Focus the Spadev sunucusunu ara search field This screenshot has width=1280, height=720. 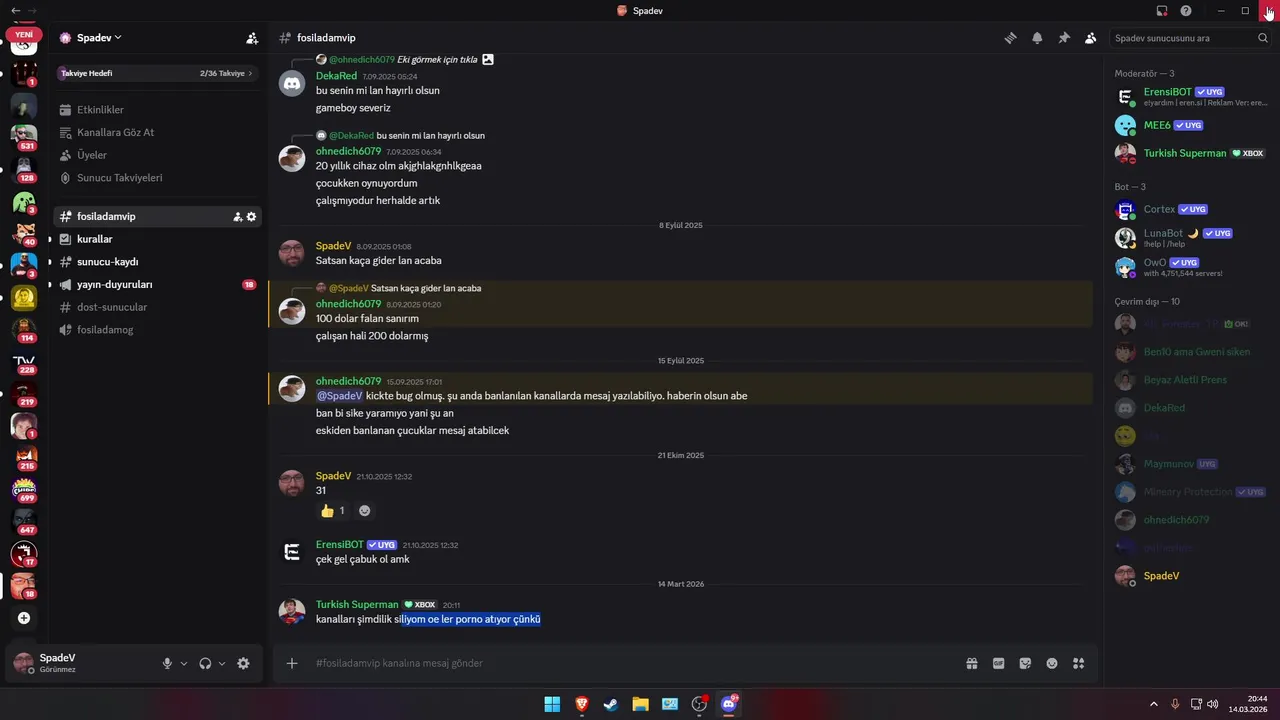click(1191, 38)
